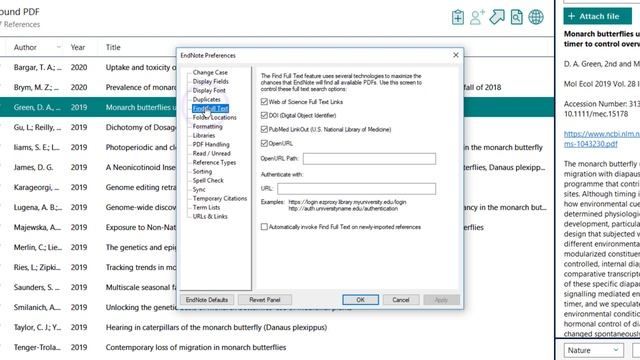Toggle Web of Science Full Text Links checkbox

click(x=264, y=102)
